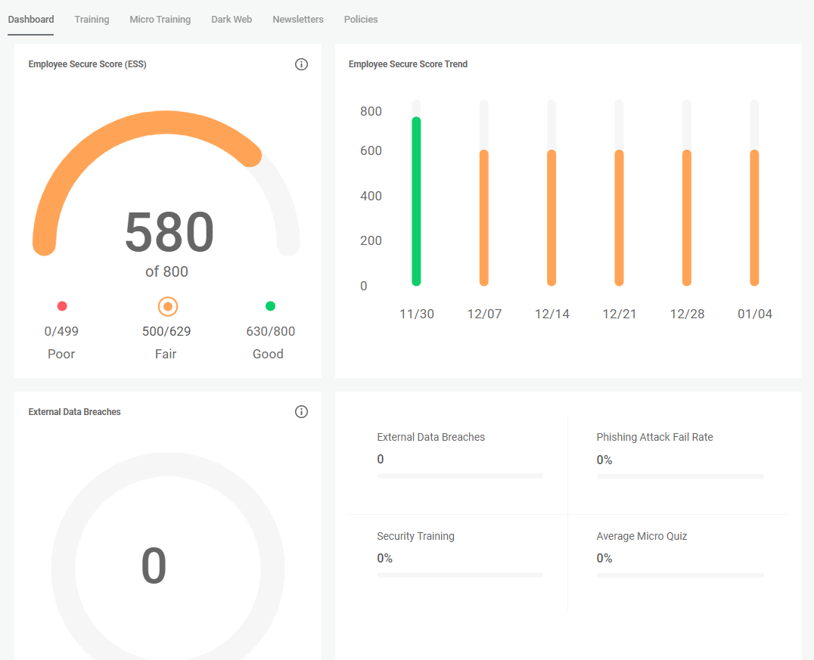Switch to the Training tab

tap(92, 20)
